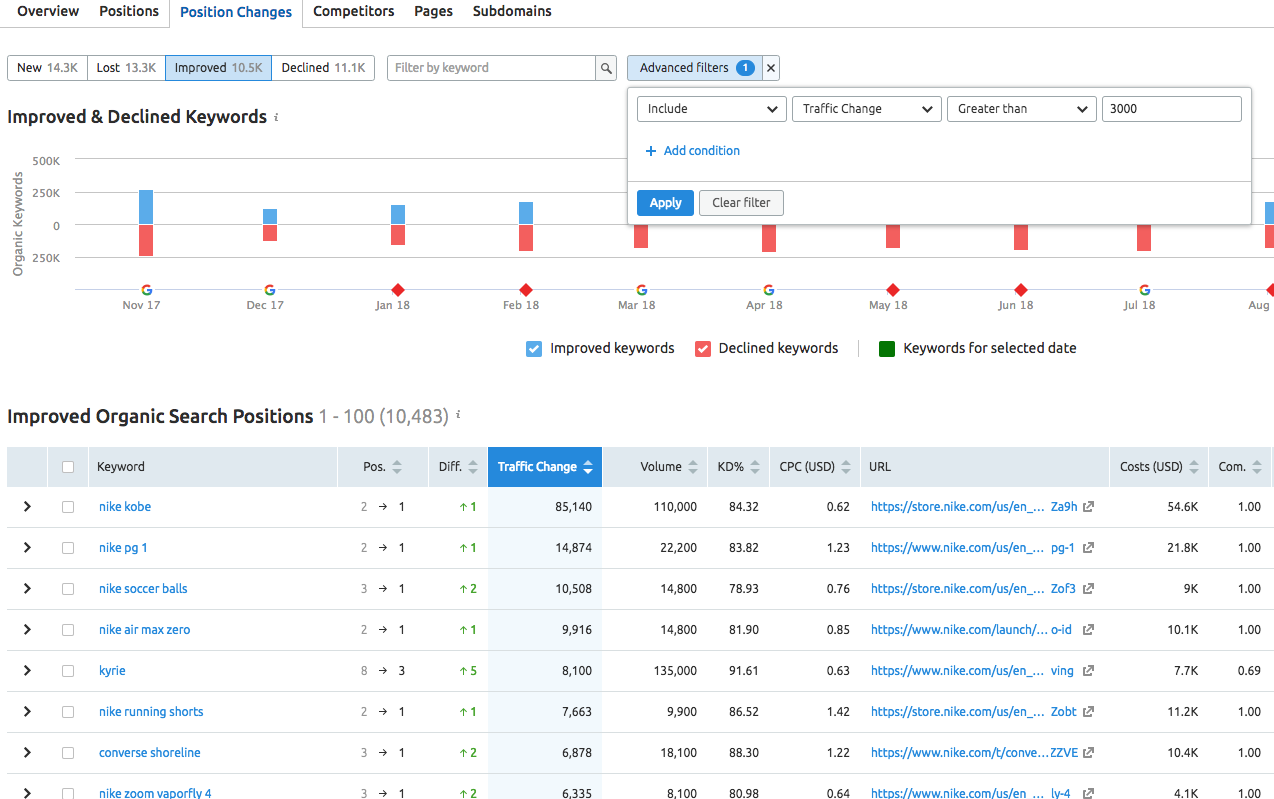The image size is (1274, 799).
Task: Click the info icon beside Improved Organic Search Positions
Action: tap(458, 415)
